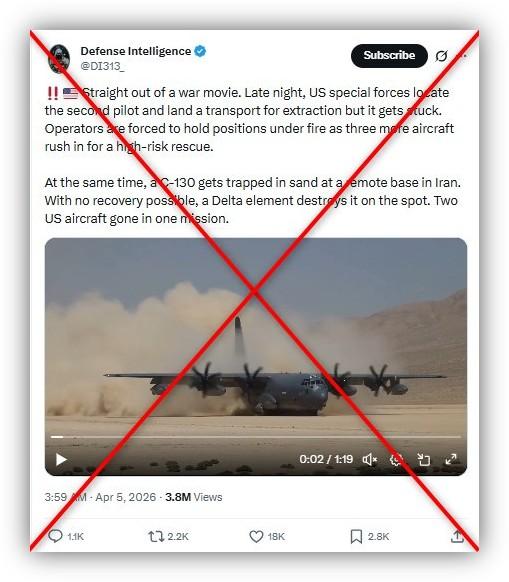Bookmark this post

356,536
